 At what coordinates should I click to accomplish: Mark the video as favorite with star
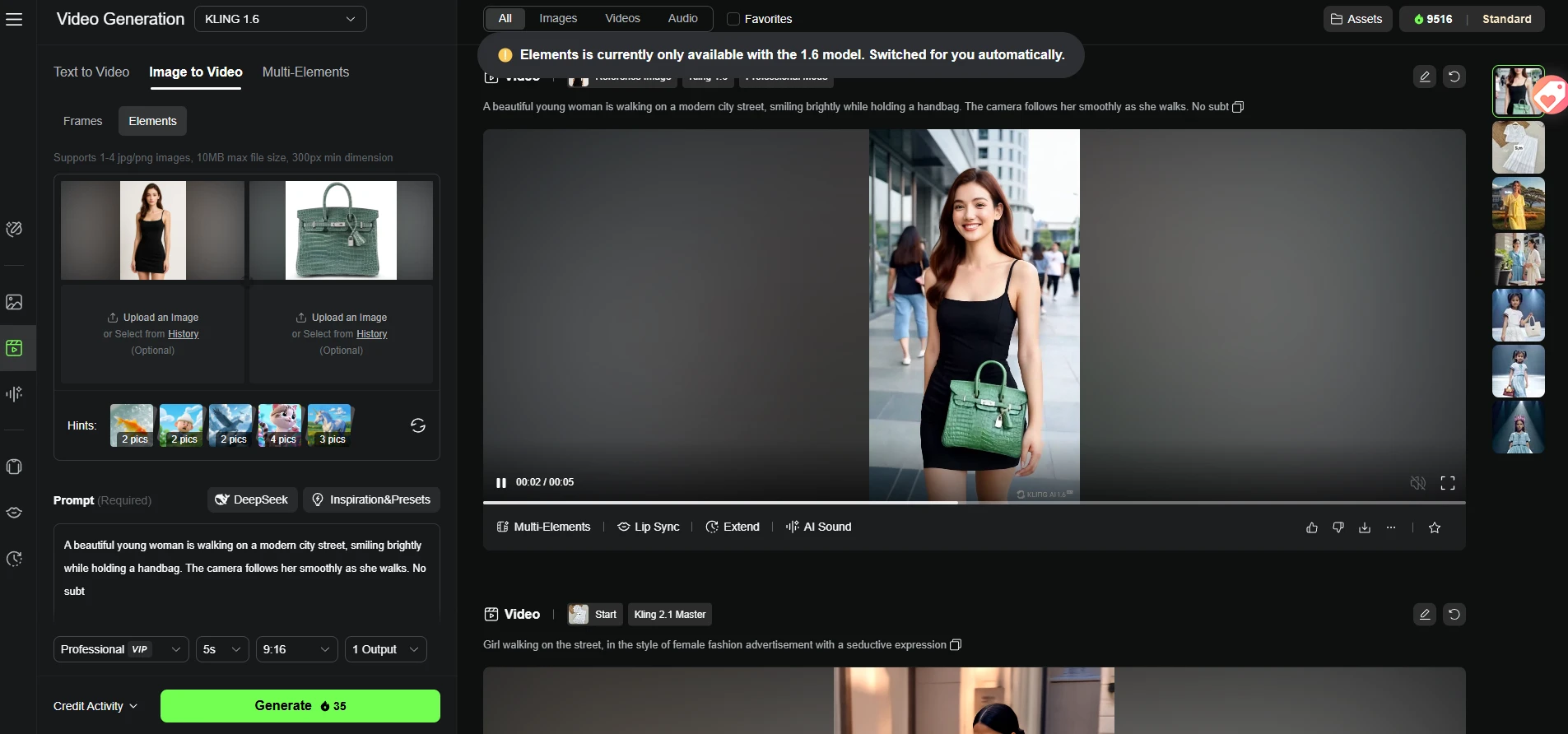click(x=1435, y=527)
